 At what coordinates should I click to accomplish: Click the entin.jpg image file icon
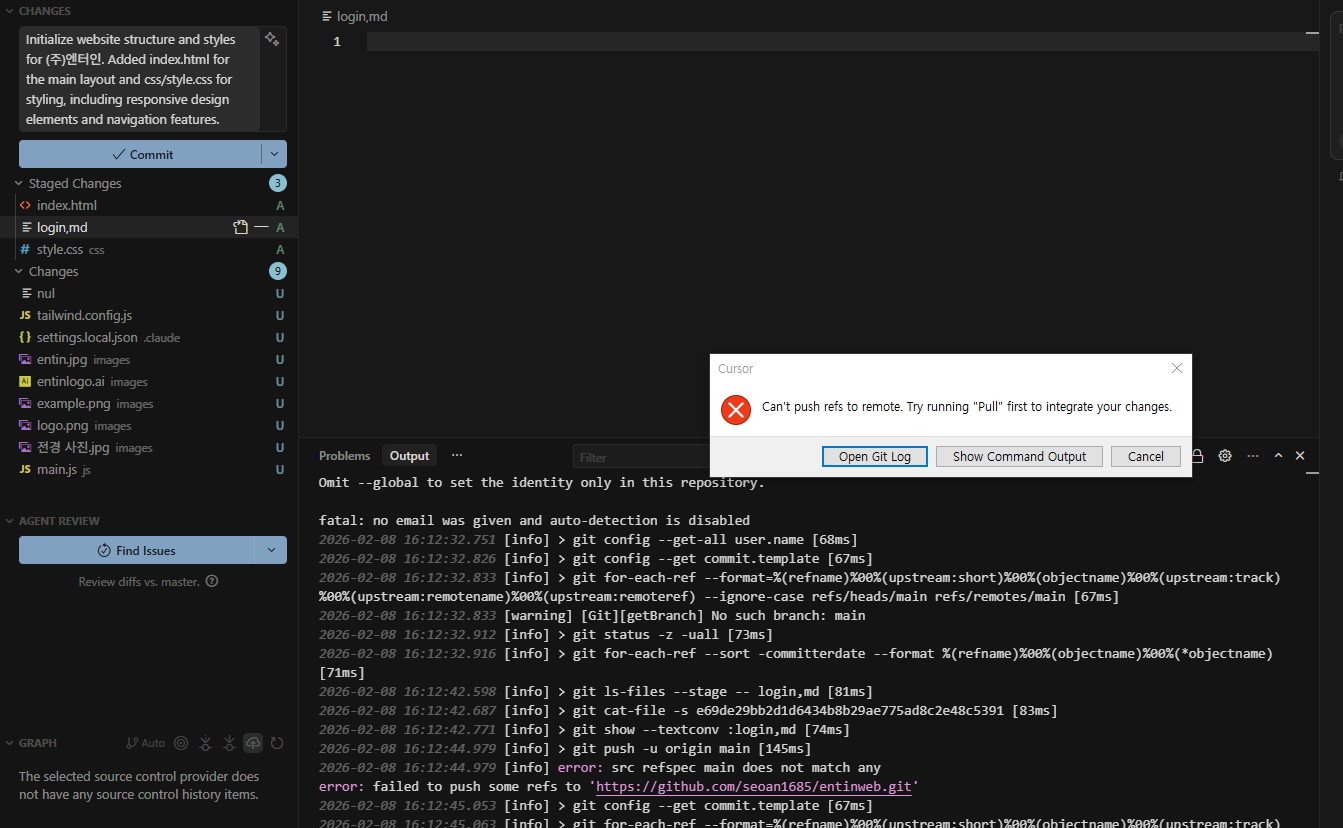point(25,359)
